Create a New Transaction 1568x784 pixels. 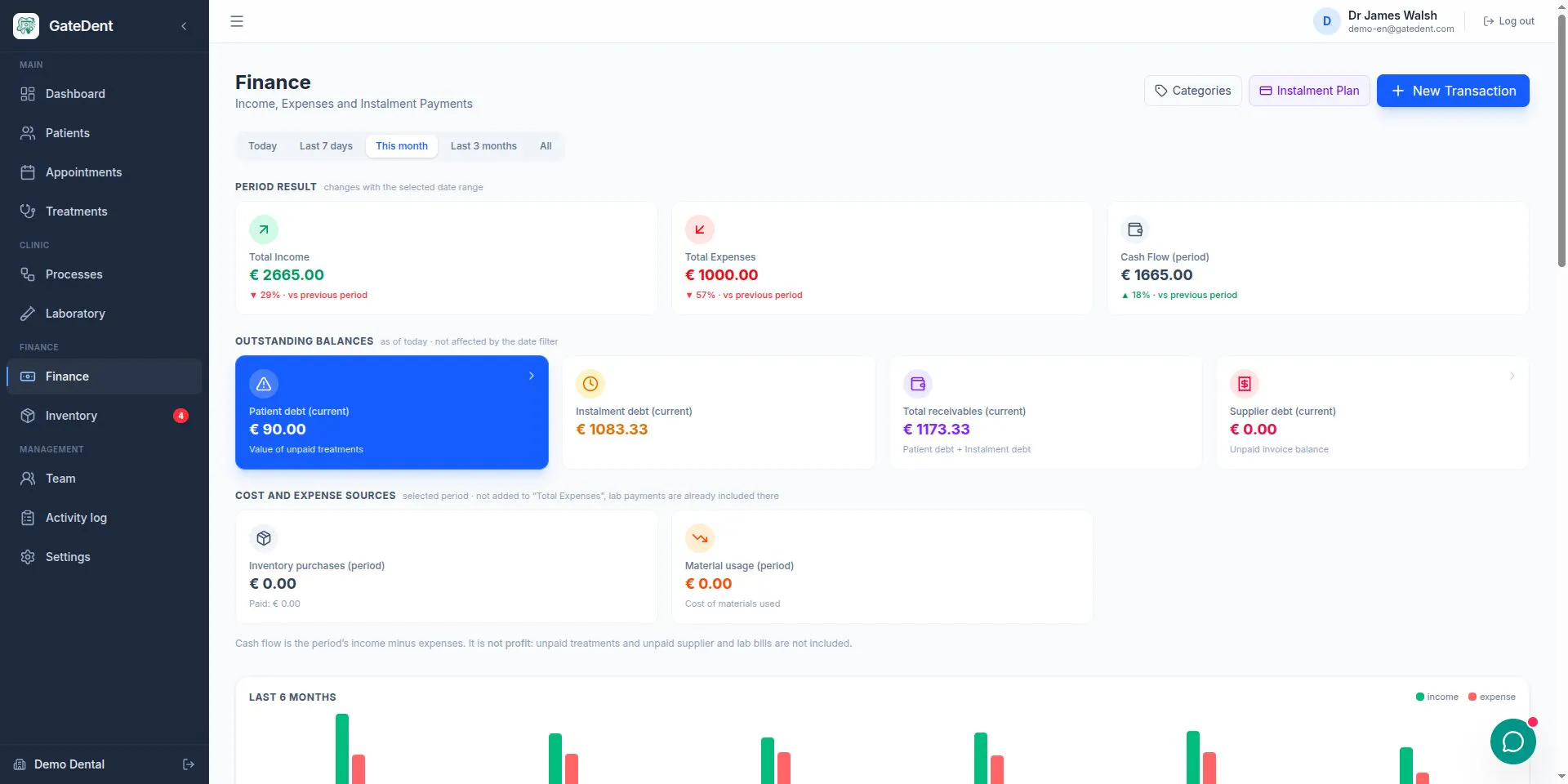(x=1453, y=91)
